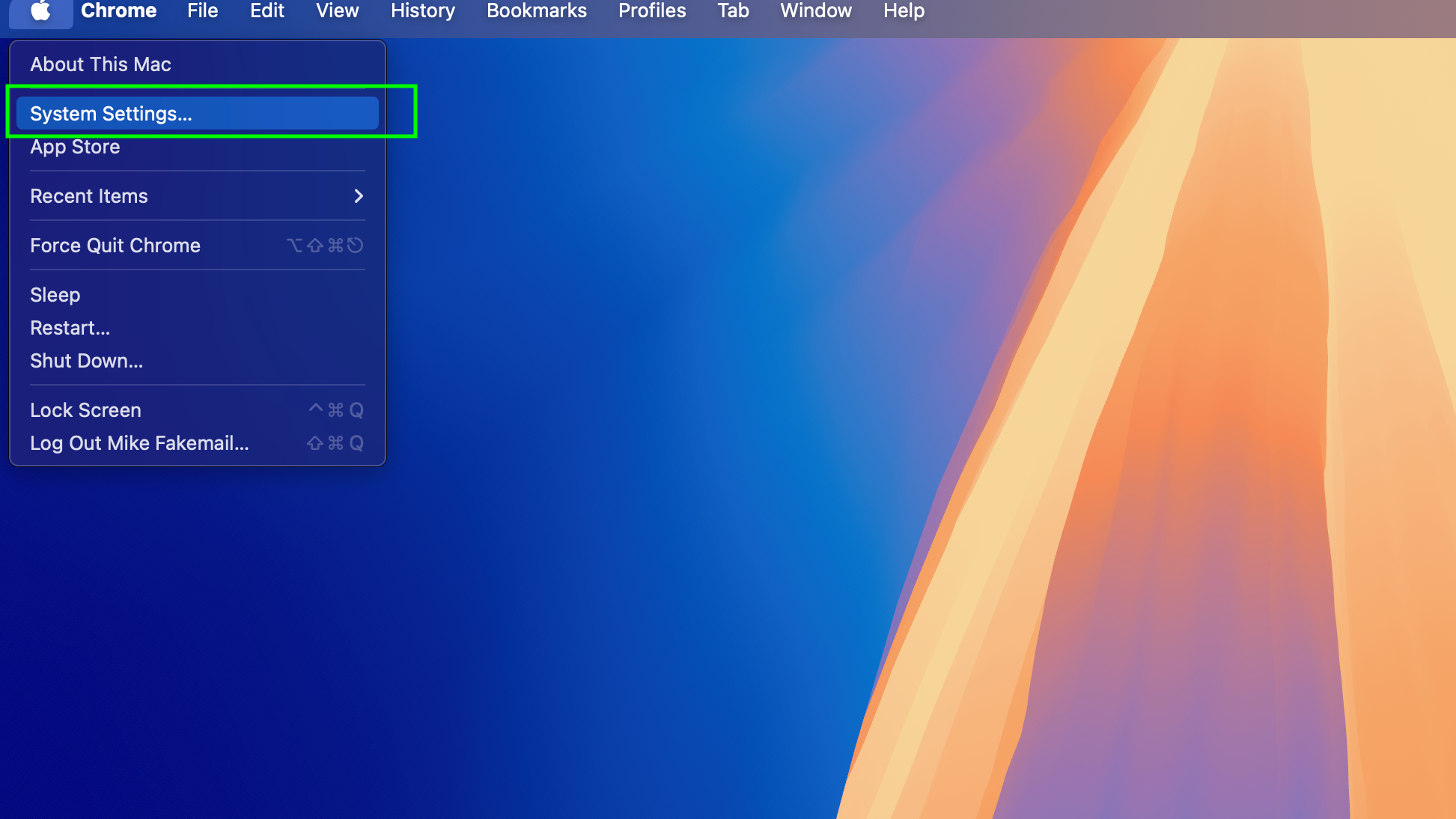Select About This Mac

pyautogui.click(x=100, y=64)
